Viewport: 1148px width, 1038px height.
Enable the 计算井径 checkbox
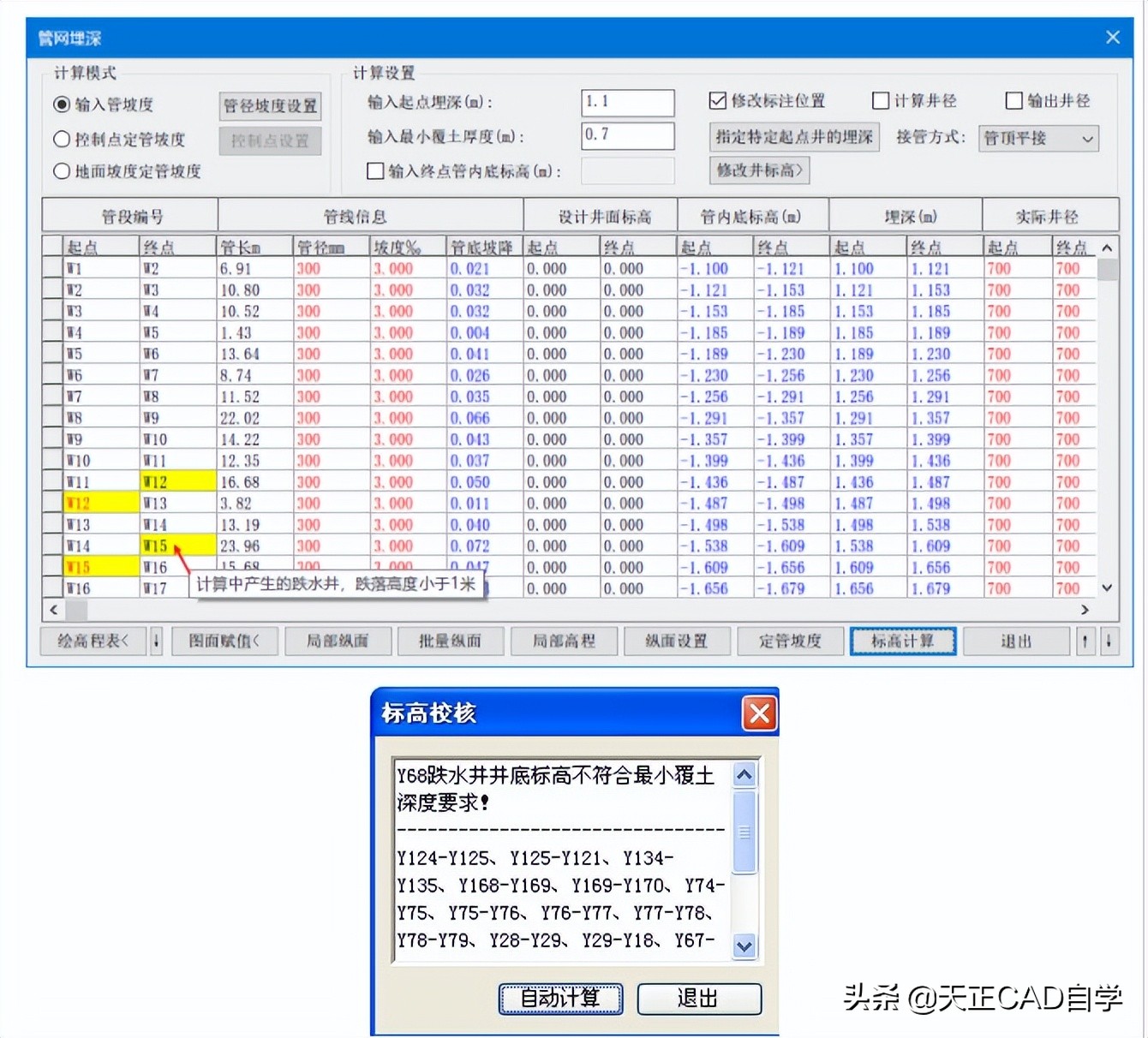[x=881, y=101]
